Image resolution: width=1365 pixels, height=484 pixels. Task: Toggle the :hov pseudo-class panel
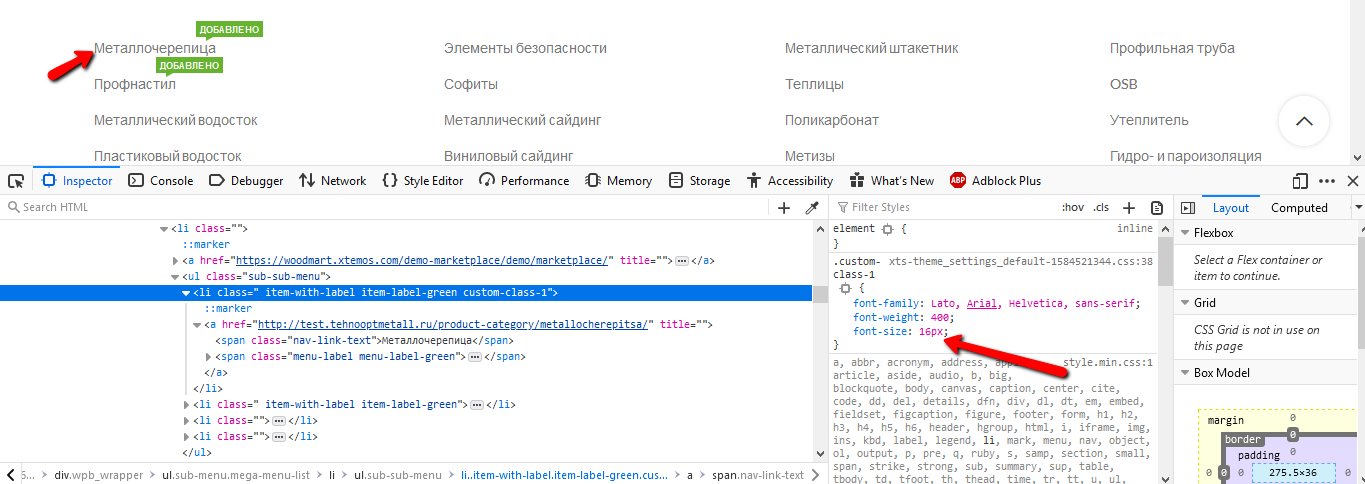coord(1073,208)
